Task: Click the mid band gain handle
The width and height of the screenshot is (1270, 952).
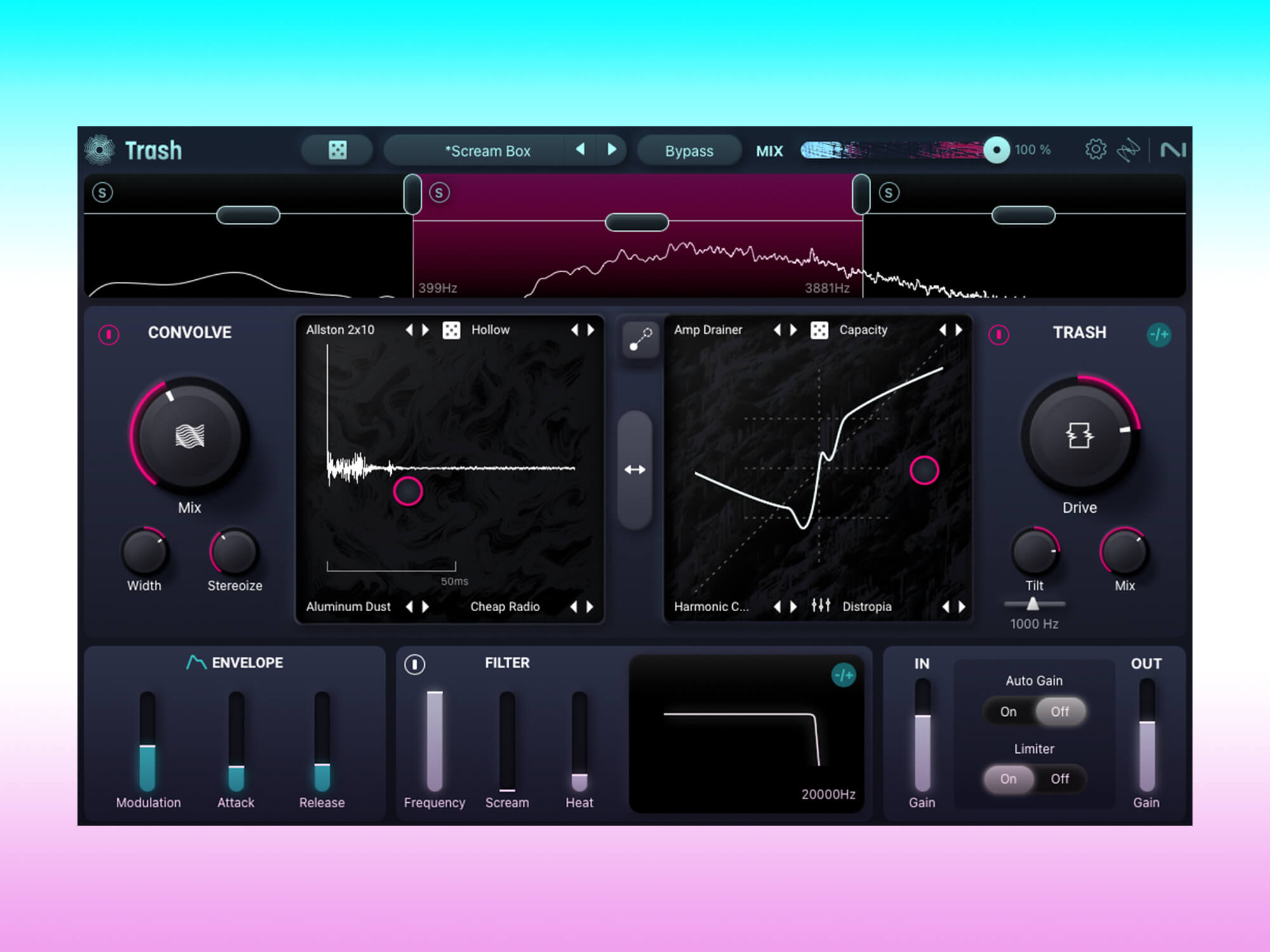Action: click(x=637, y=222)
